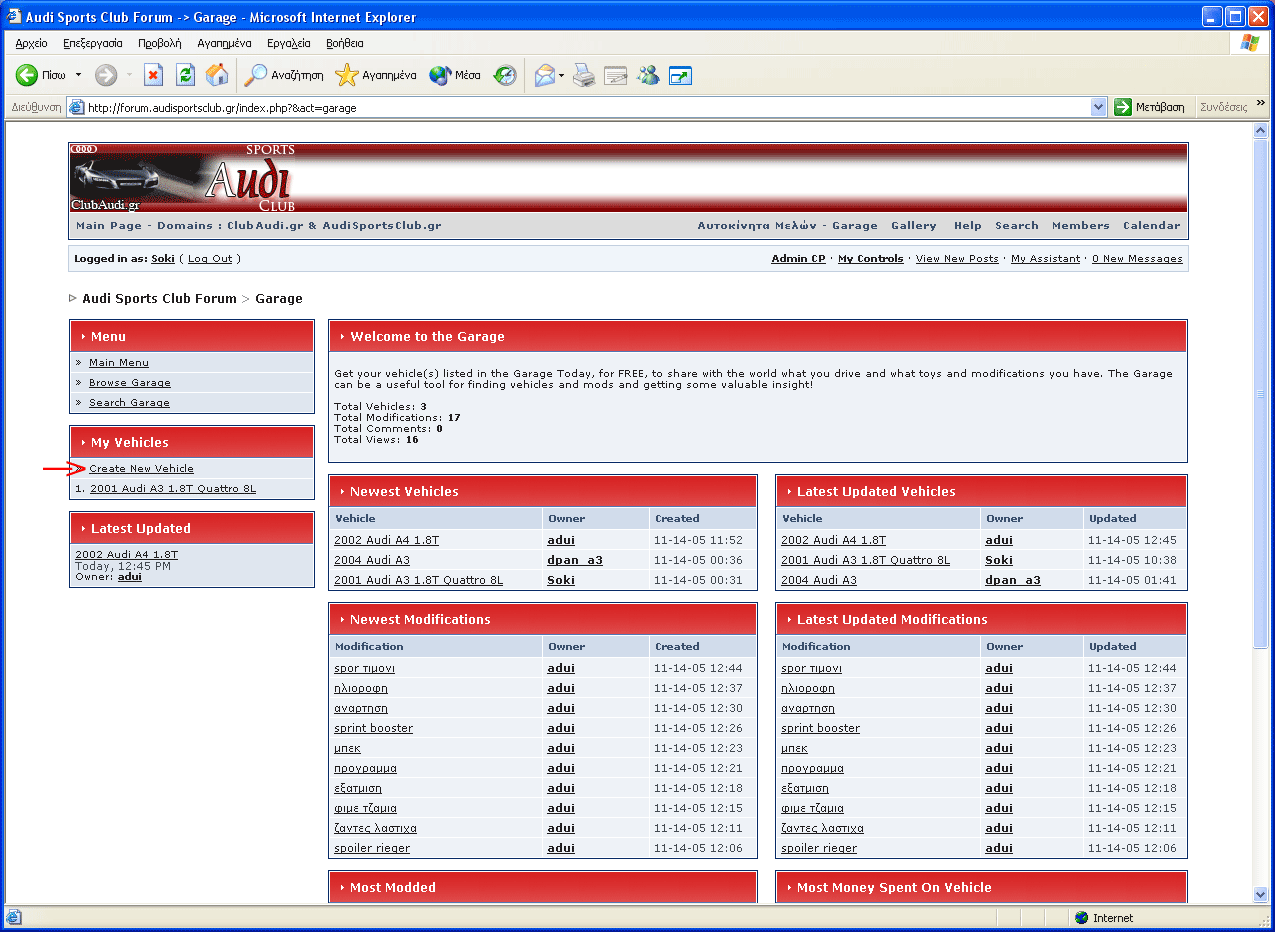Open the sprint booster modification in Newest Modifications
Viewport: 1275px width, 932px height.
coord(373,729)
